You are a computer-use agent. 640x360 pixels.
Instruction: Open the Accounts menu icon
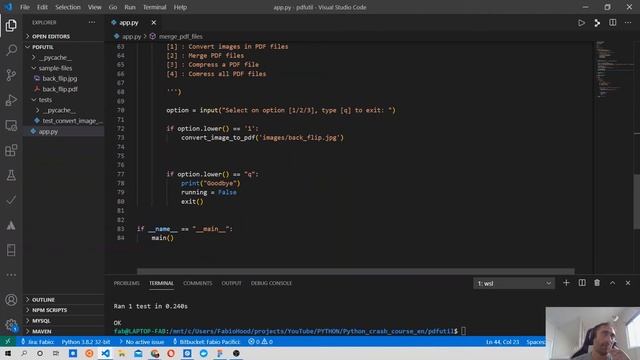(x=11, y=300)
